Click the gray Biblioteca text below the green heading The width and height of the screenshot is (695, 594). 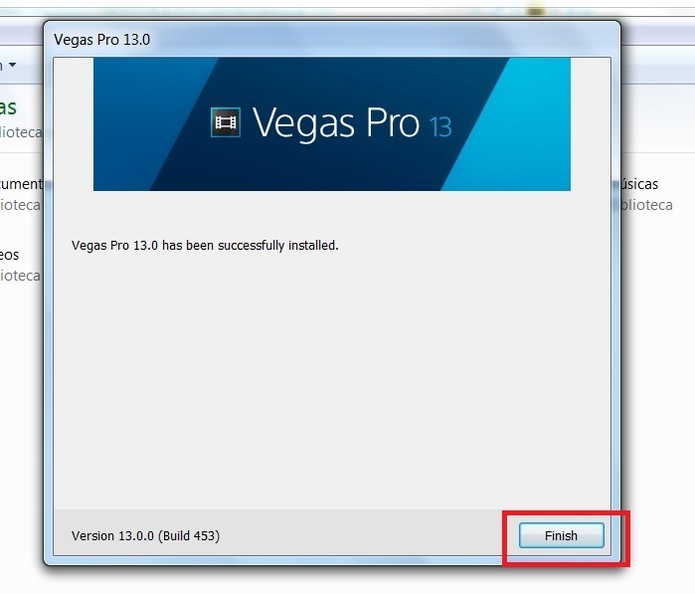21,132
